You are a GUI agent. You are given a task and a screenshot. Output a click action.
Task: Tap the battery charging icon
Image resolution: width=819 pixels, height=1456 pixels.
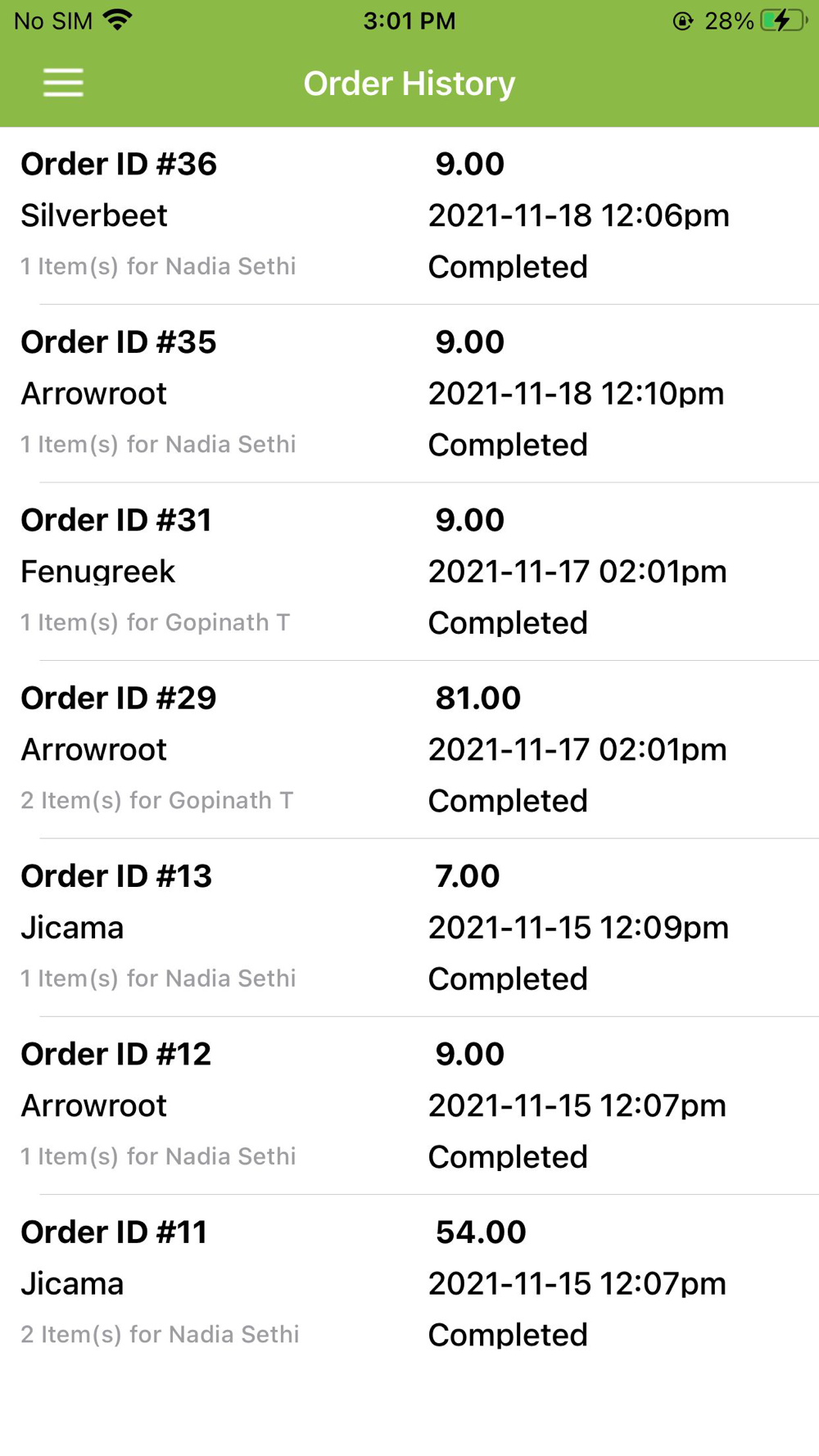(x=782, y=20)
